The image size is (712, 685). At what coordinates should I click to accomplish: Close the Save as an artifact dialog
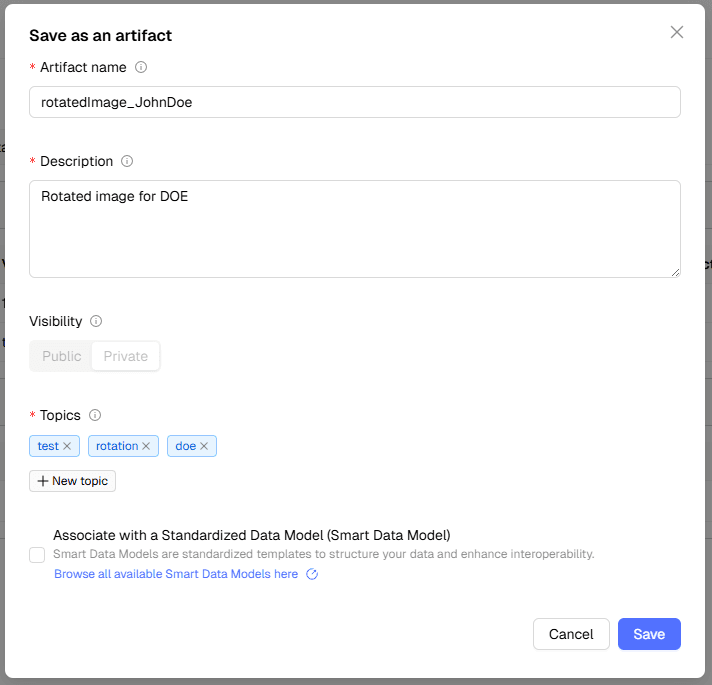pos(677,32)
